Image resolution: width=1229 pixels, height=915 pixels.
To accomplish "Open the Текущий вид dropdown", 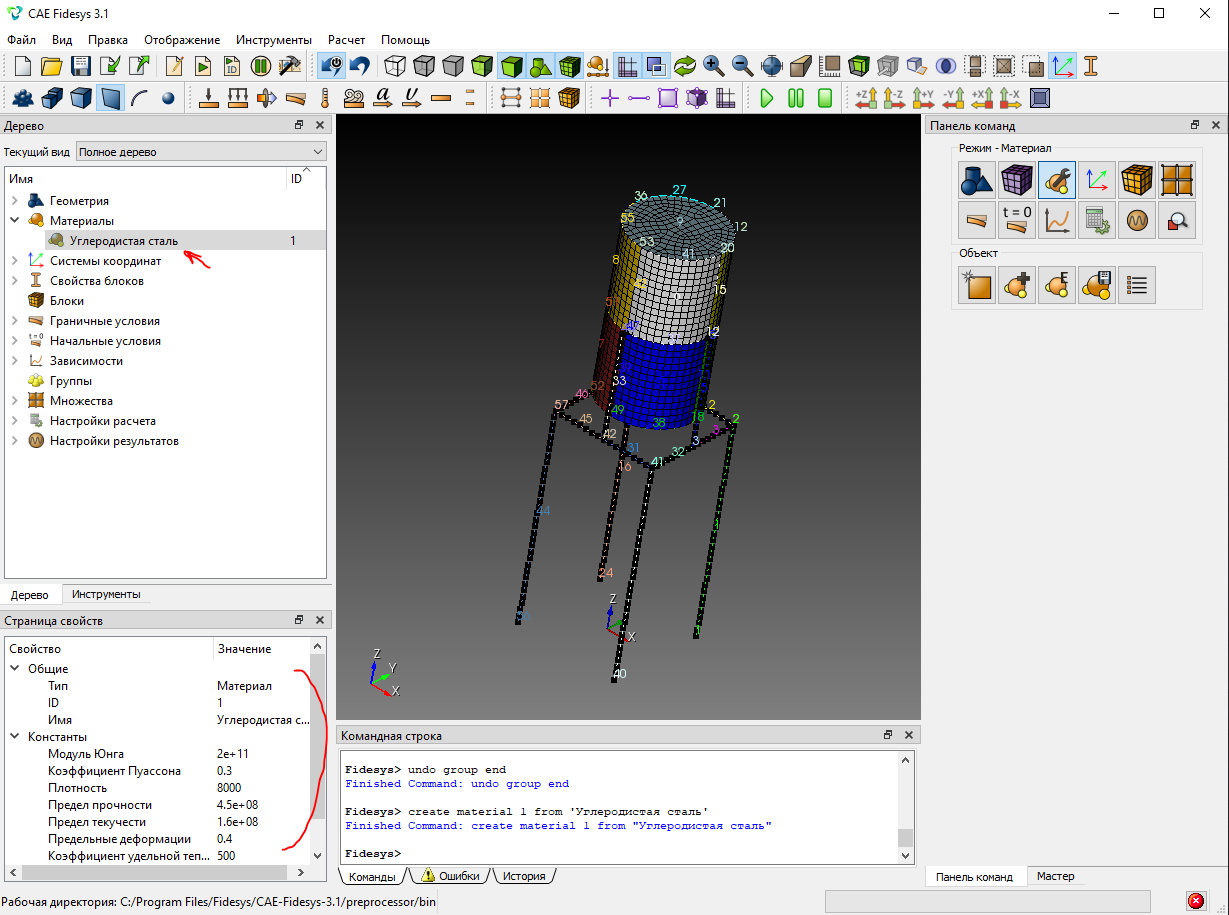I will 202,152.
